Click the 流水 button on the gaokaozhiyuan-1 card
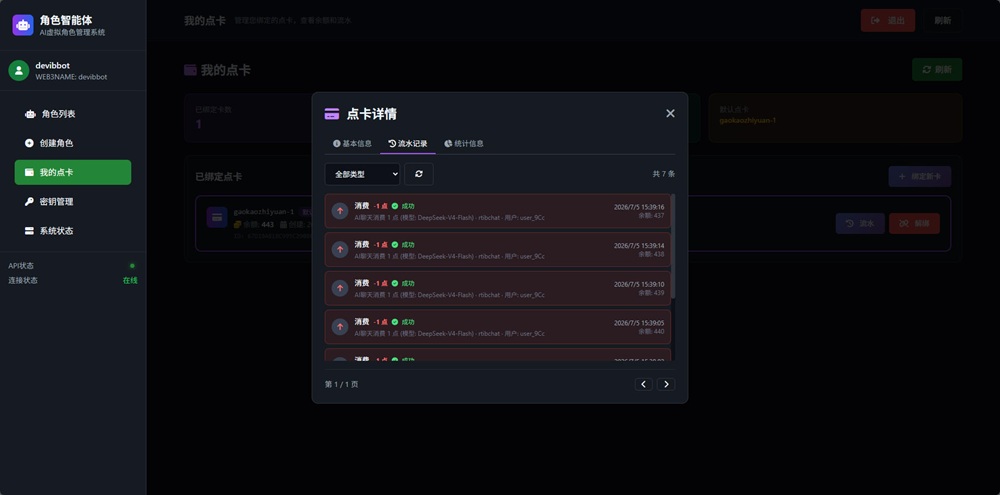Viewport: 1000px width, 495px height. (x=860, y=223)
